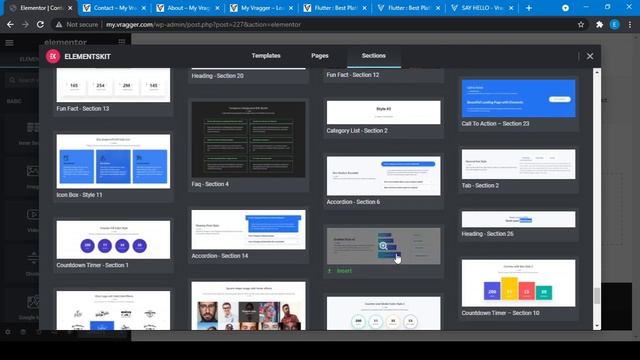Open the Pages tab in ElementsKit
The width and height of the screenshot is (640, 360).
click(x=320, y=56)
